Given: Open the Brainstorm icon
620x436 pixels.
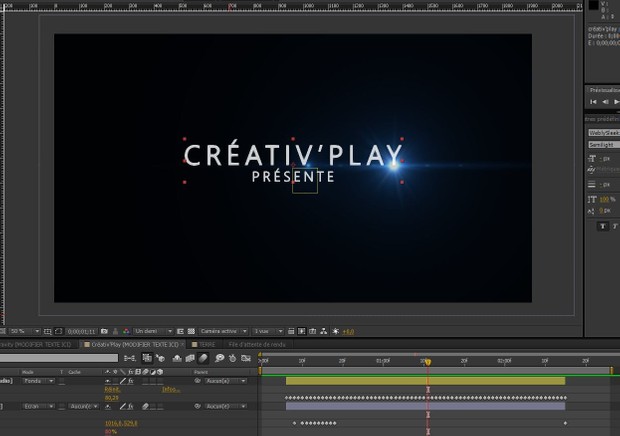Looking at the screenshot, I should click(219, 358).
